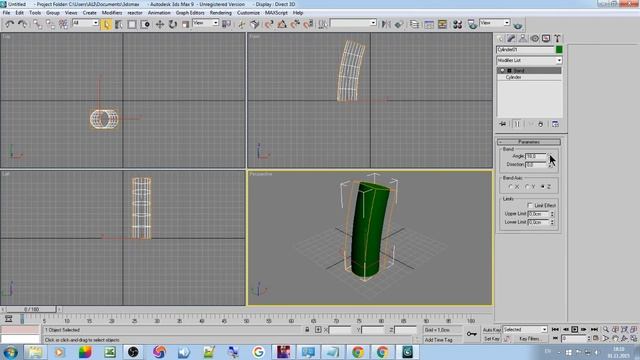Toggle Auto Key animation mode
640x360 pixels.
(491, 330)
